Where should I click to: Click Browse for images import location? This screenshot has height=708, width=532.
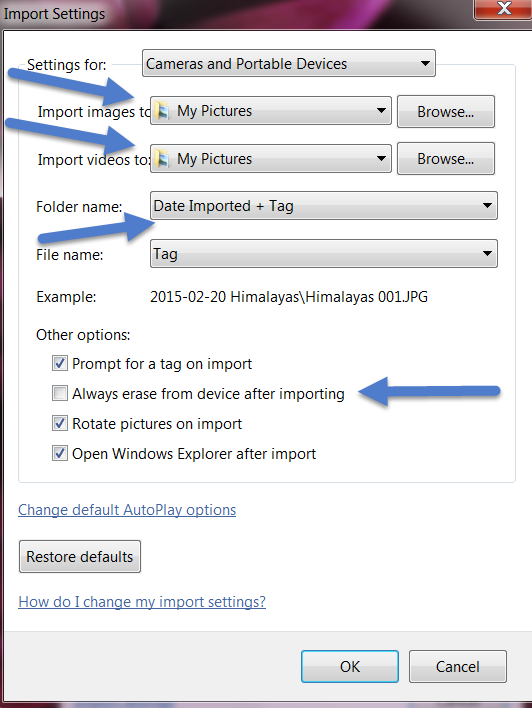click(446, 112)
